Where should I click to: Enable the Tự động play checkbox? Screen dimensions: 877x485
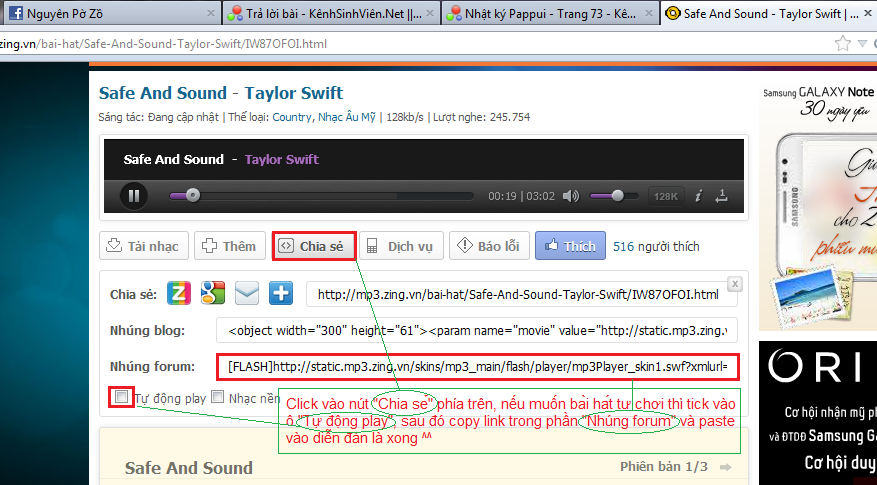coord(121,397)
